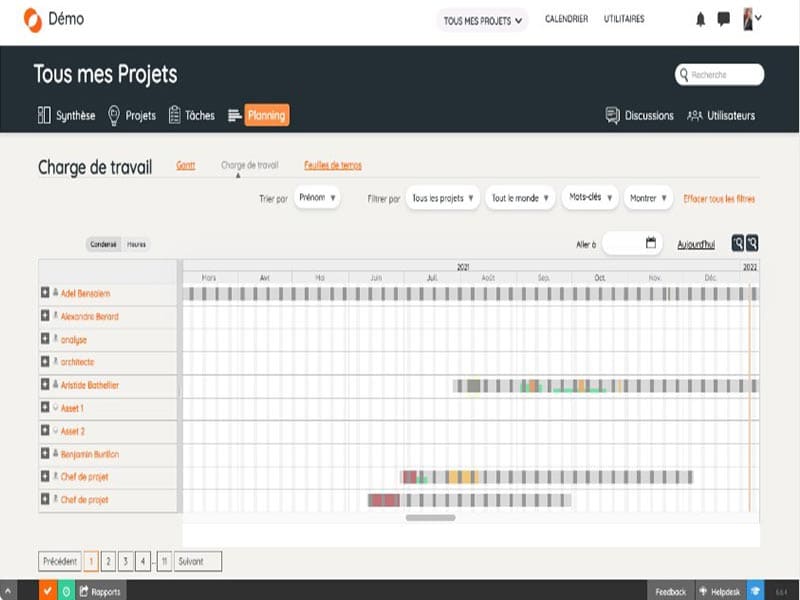Switch view to Condensé mode
This screenshot has height=600, width=800.
pyautogui.click(x=103, y=244)
